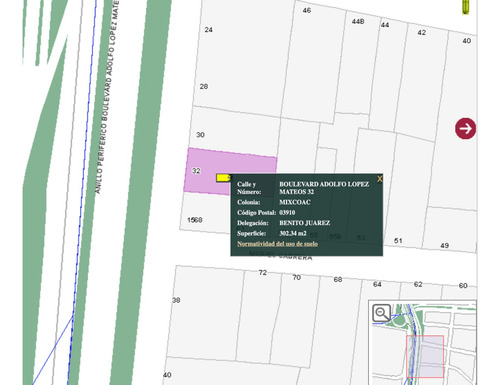
Task: Select the parcel labeled 24
Action: pyautogui.click(x=209, y=30)
